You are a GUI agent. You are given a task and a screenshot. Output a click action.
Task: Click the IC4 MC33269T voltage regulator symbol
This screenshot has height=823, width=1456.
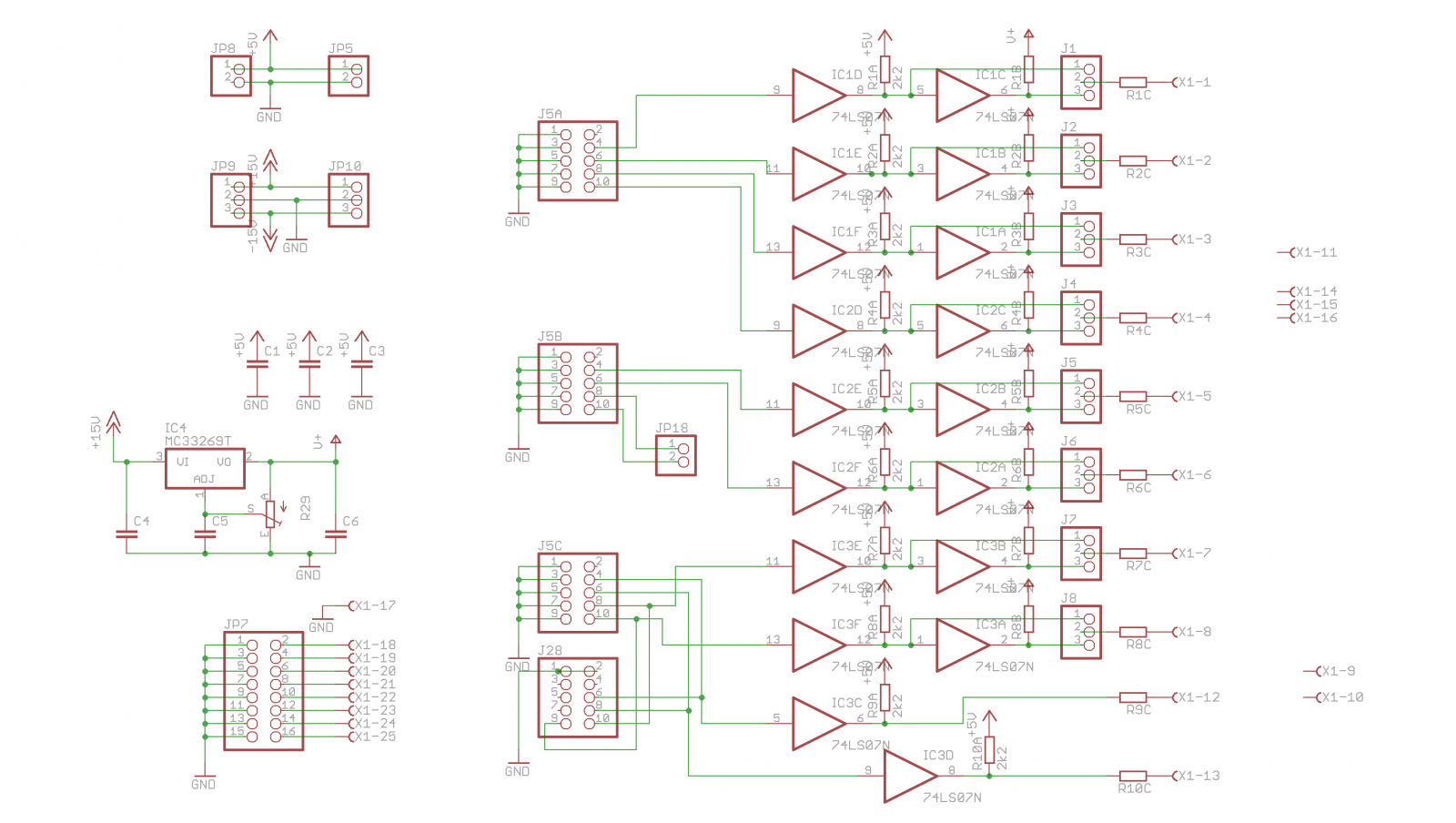pyautogui.click(x=205, y=468)
